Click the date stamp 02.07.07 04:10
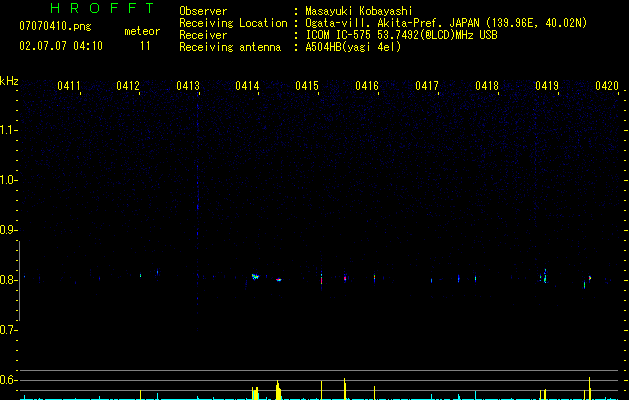This screenshot has height=400, width=629. coord(61,46)
